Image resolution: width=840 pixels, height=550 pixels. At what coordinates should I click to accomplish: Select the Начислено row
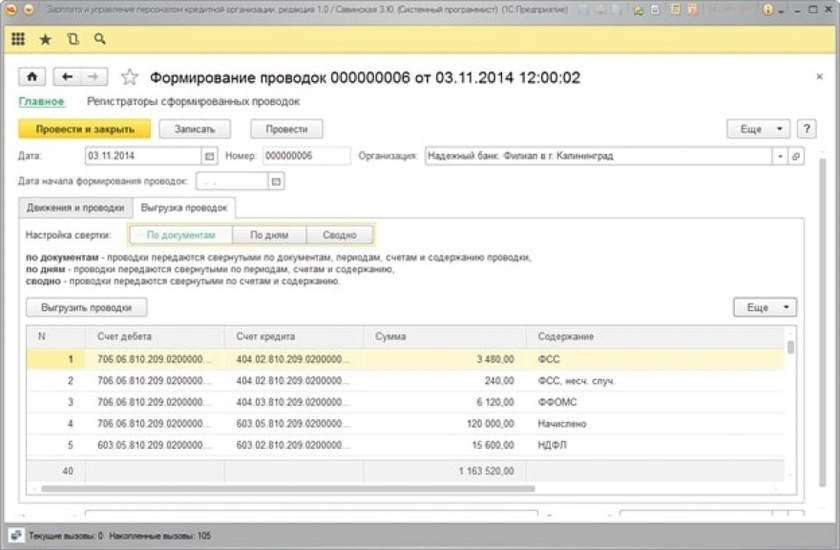click(x=405, y=424)
